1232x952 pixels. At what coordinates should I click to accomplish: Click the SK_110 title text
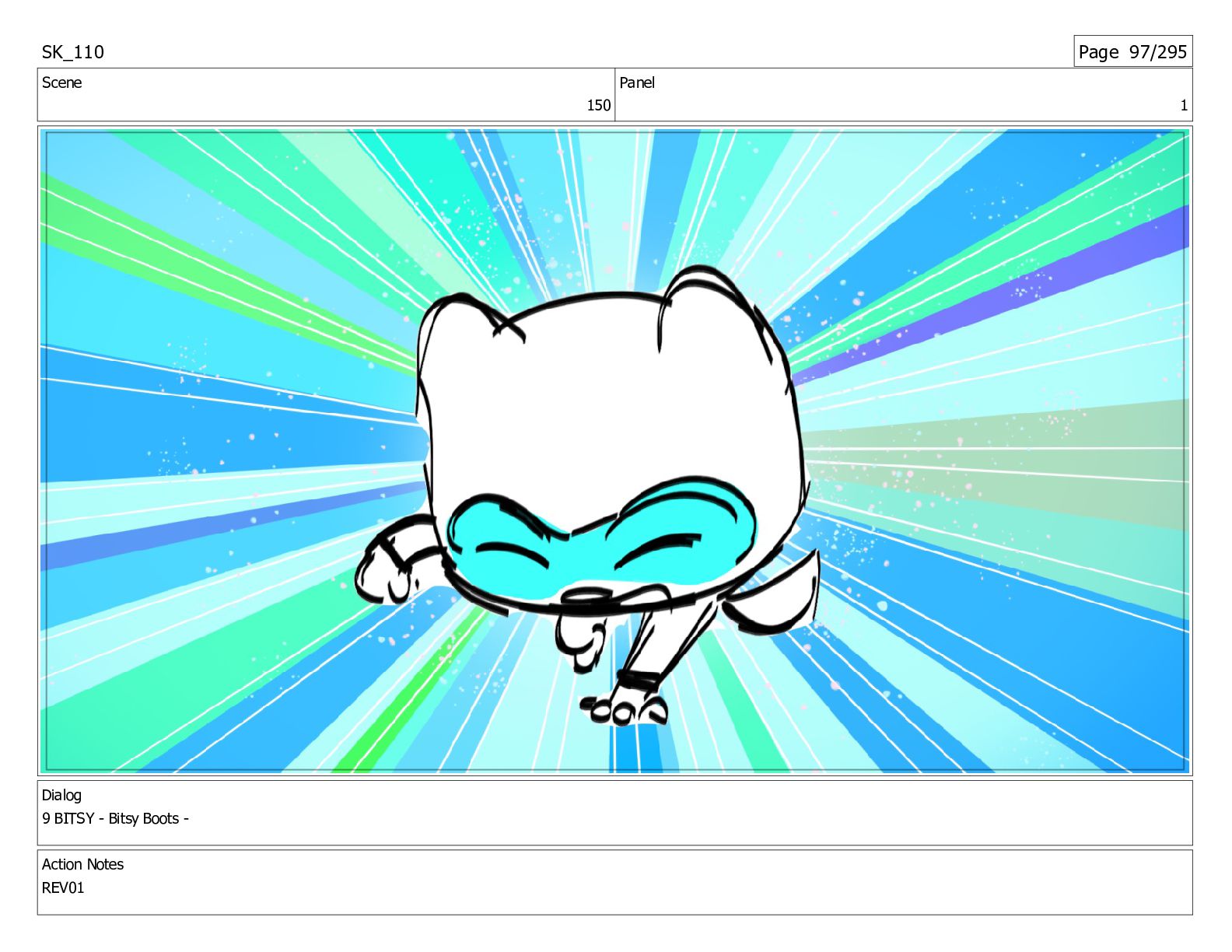72,52
